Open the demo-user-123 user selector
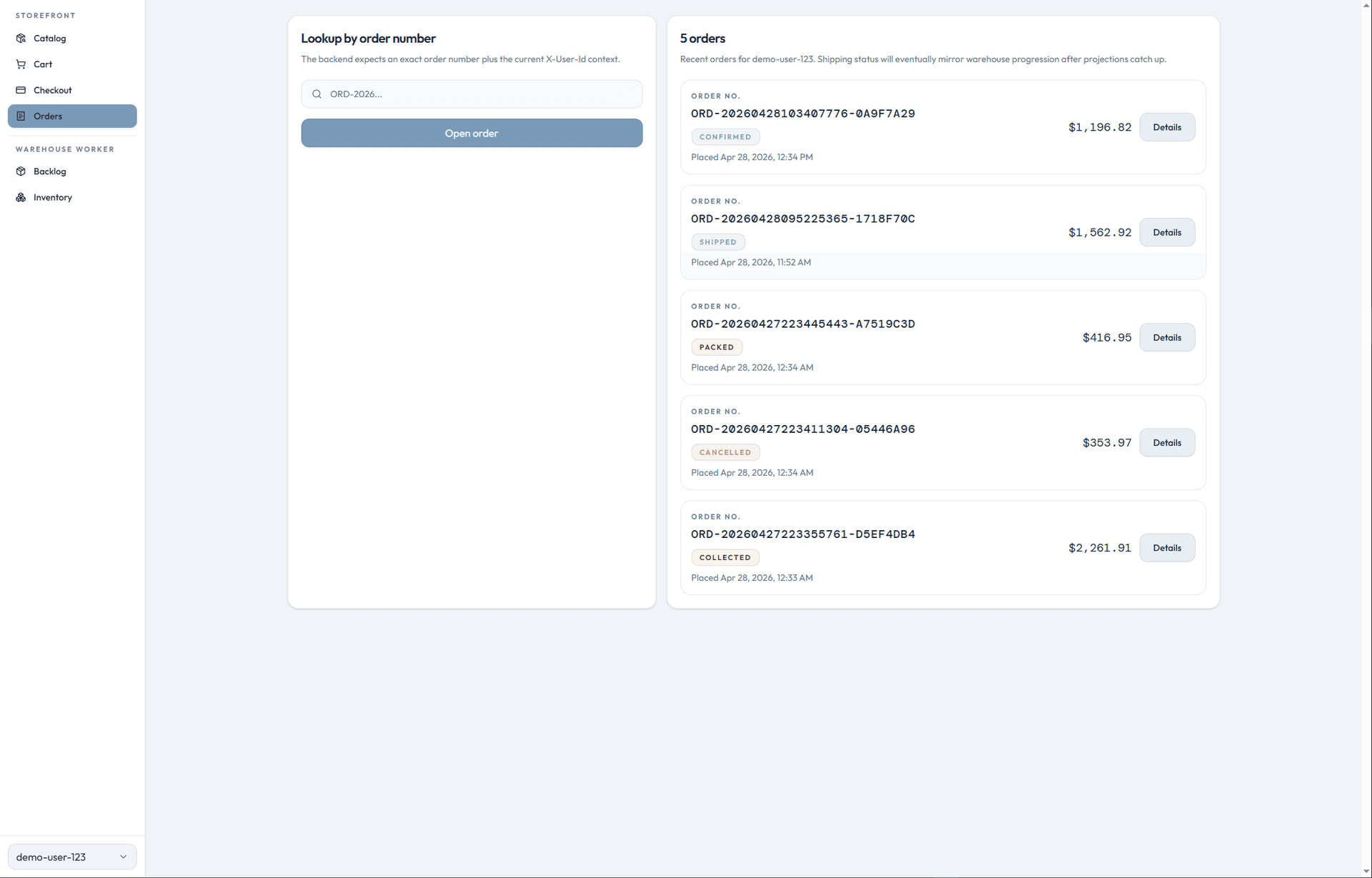 [x=71, y=856]
